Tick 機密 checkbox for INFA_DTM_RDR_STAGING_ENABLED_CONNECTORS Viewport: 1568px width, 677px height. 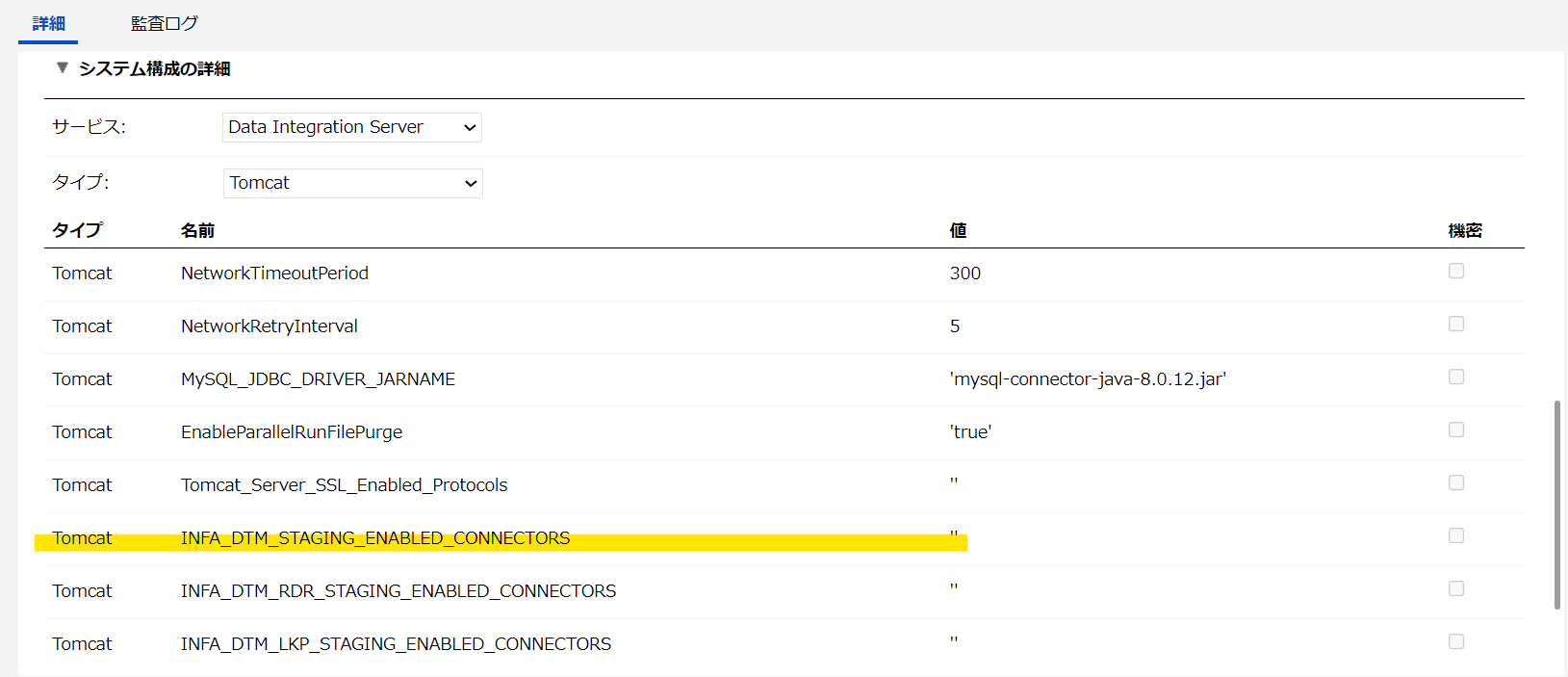(x=1456, y=589)
